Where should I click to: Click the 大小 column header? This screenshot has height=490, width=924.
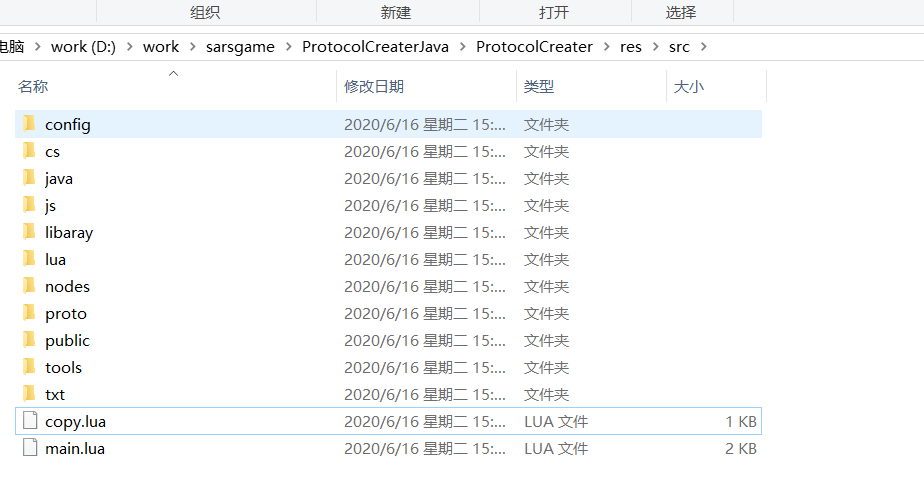(688, 87)
